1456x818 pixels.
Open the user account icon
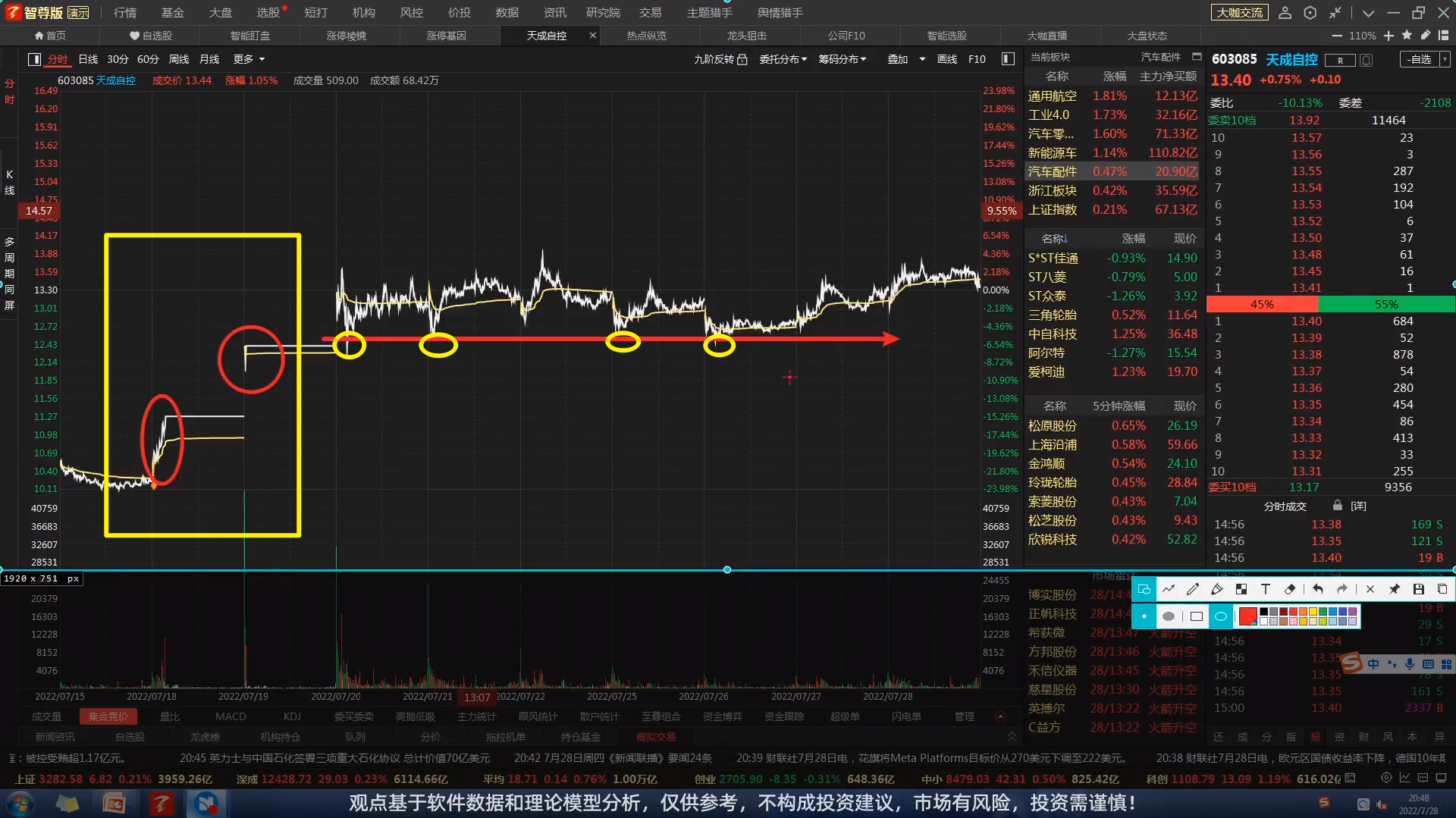1285,13
